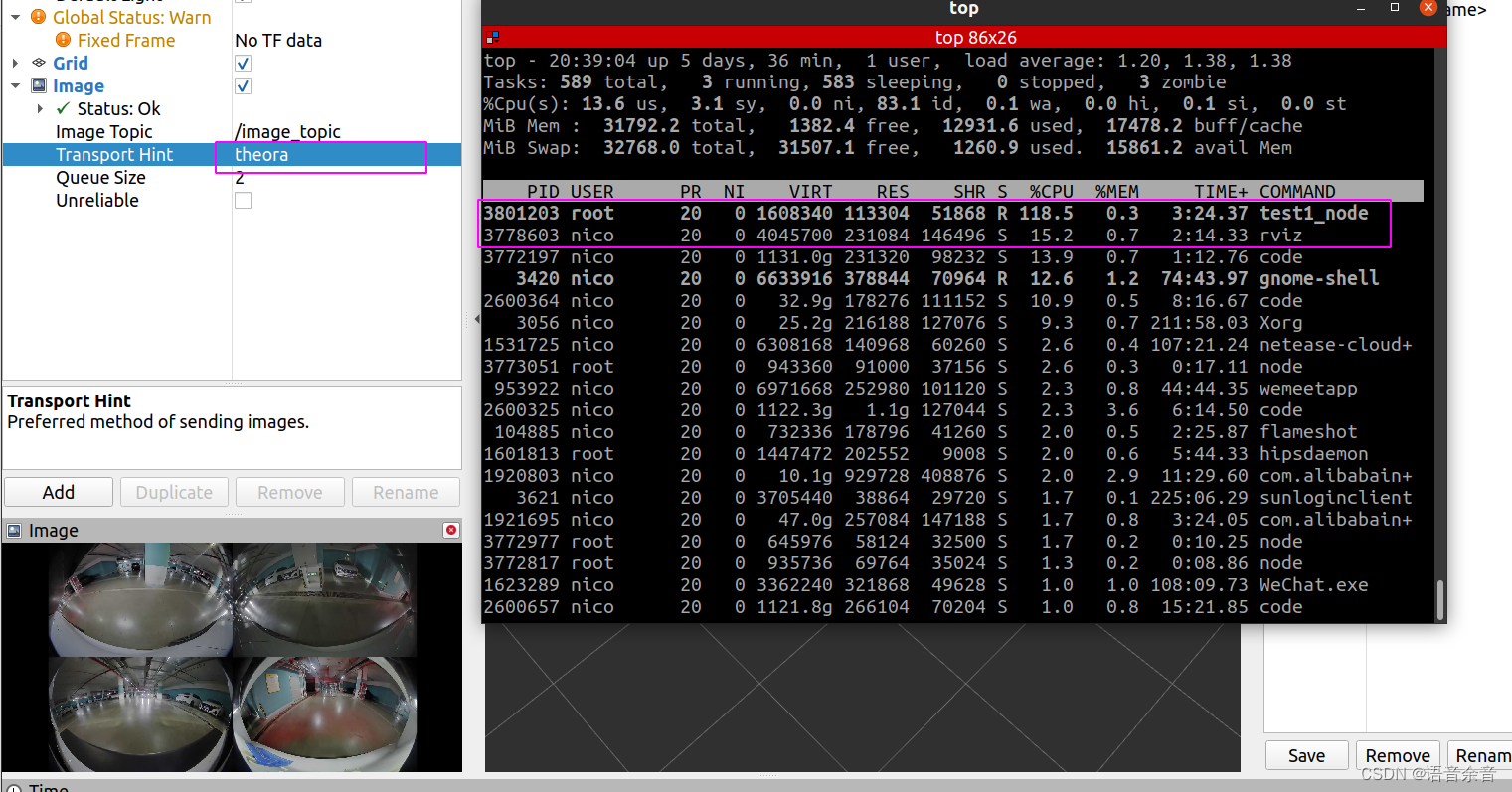Click the Fixed Frame label
1512x792 pixels.
coord(126,40)
